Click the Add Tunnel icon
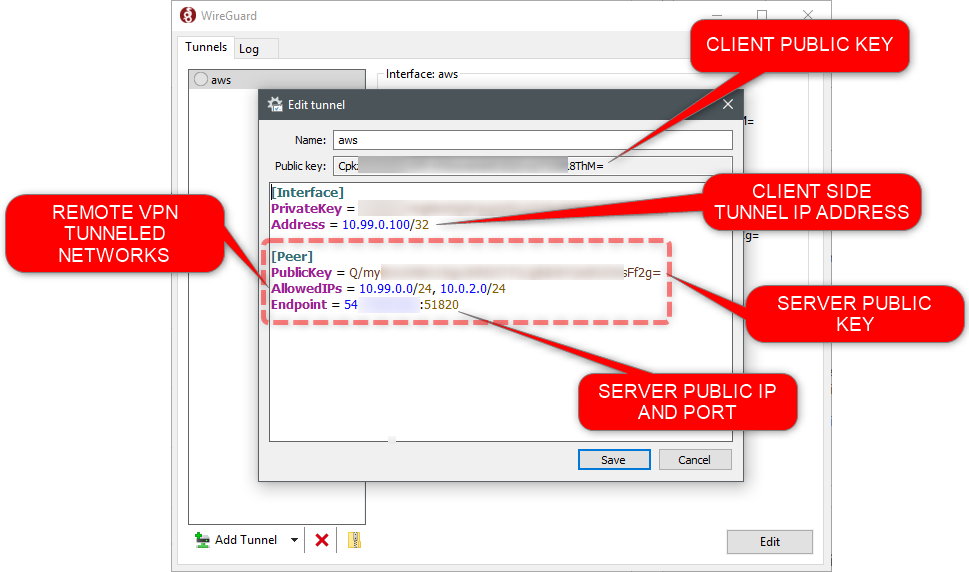This screenshot has height=572, width=969. pyautogui.click(x=202, y=540)
